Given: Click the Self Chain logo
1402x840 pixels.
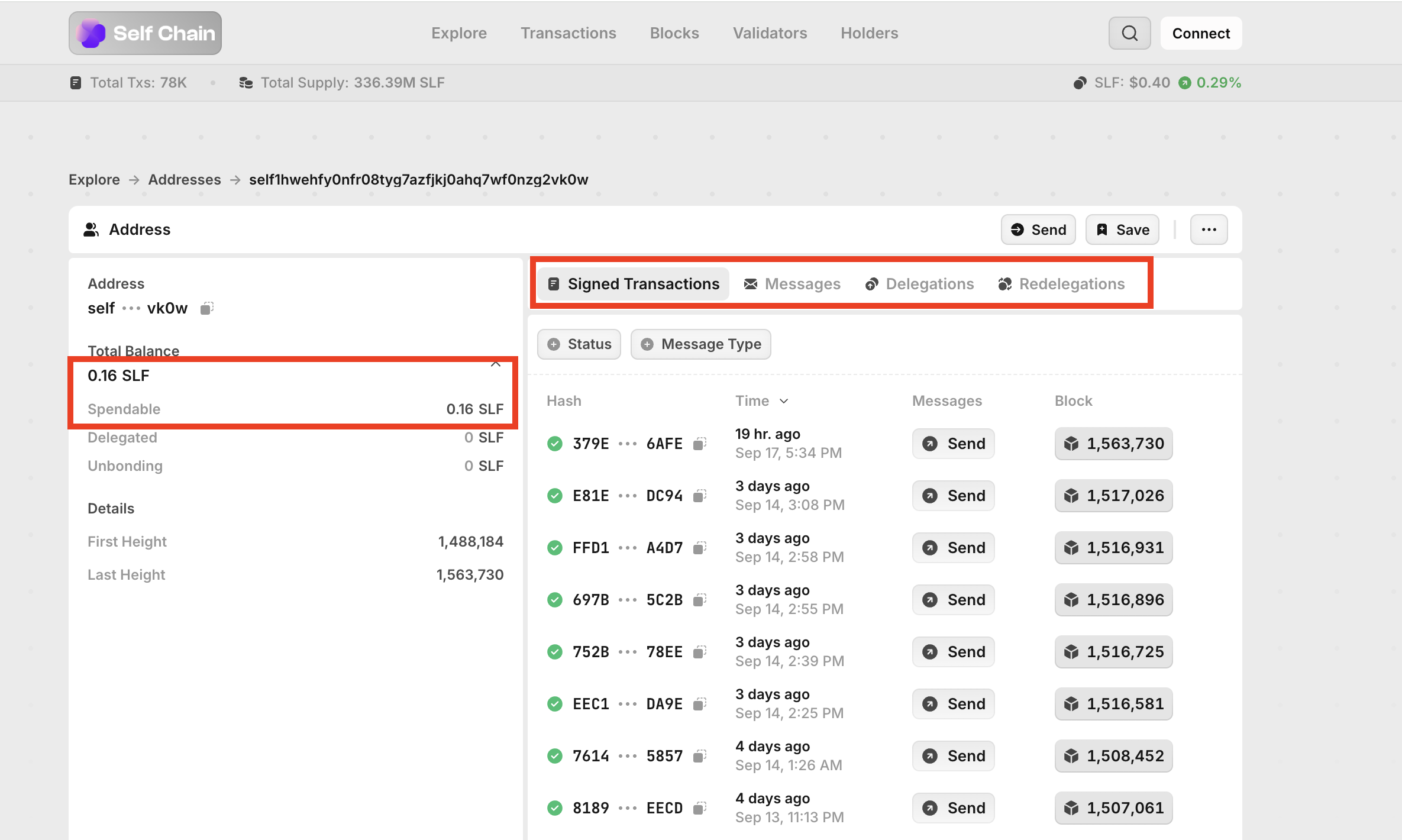Looking at the screenshot, I should click(145, 33).
